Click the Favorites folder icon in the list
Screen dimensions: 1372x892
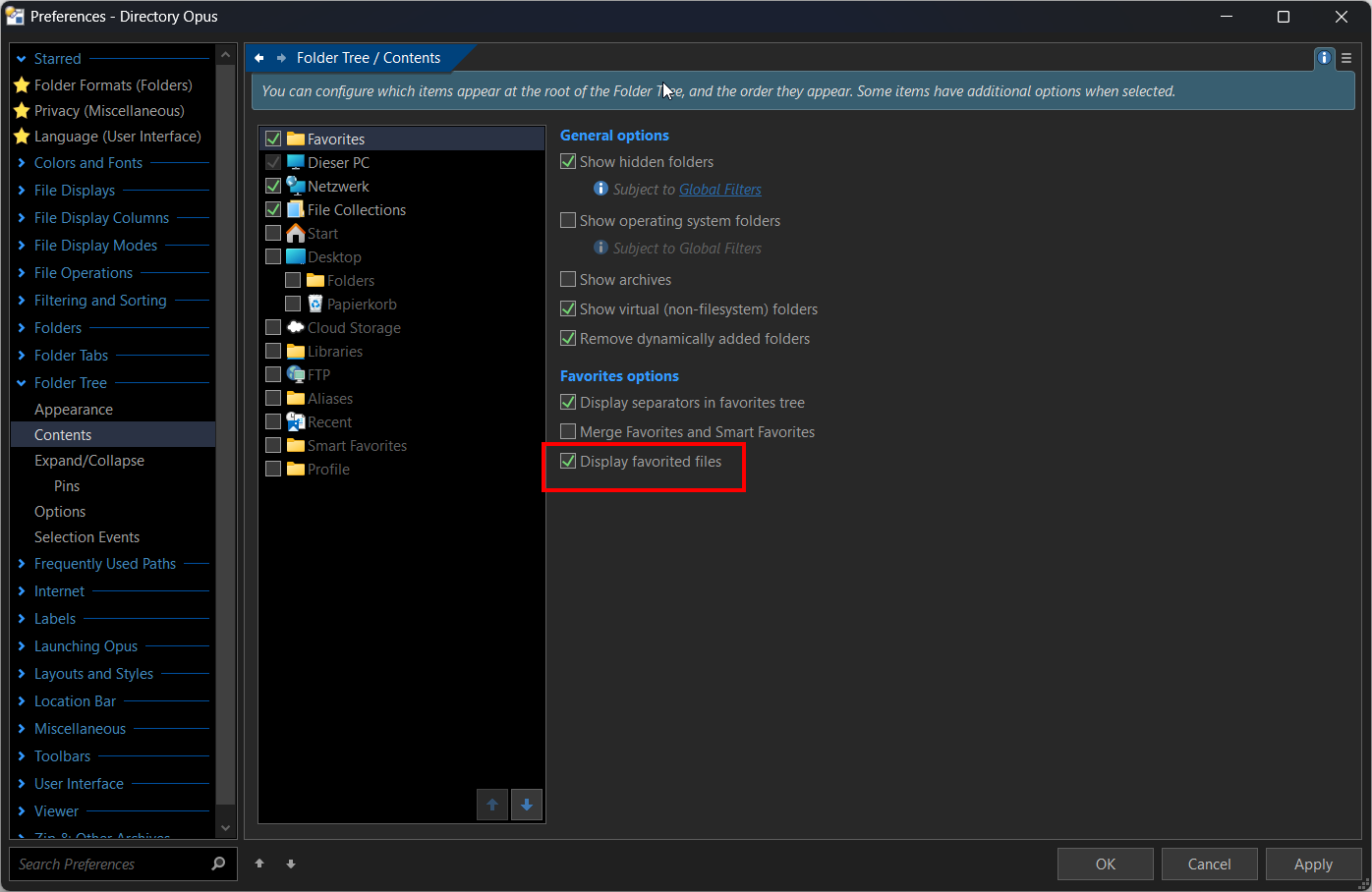point(296,139)
